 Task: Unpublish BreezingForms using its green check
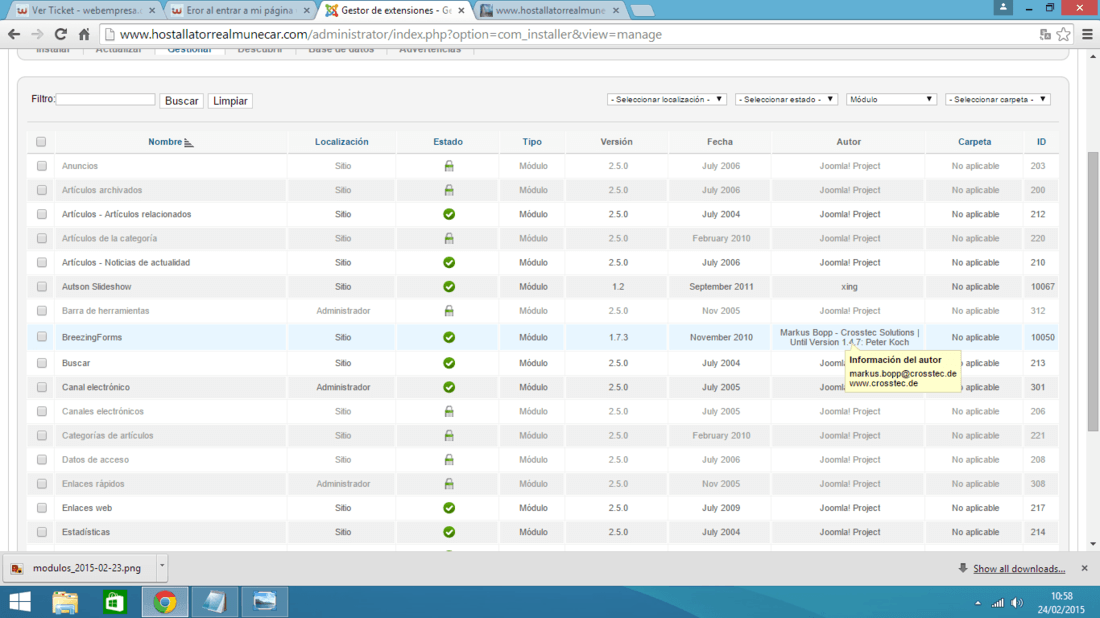pos(449,337)
